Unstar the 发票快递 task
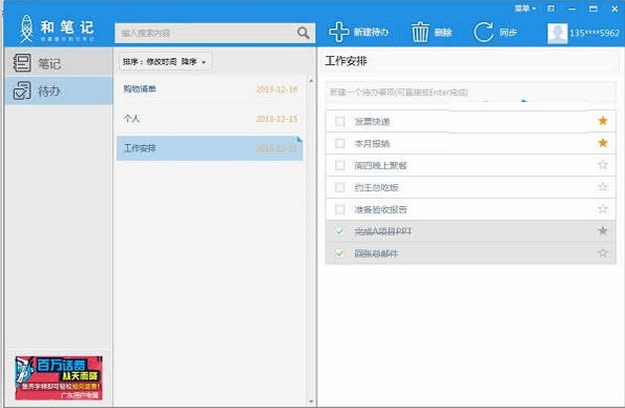Viewport: 625px width, 408px height. click(602, 121)
